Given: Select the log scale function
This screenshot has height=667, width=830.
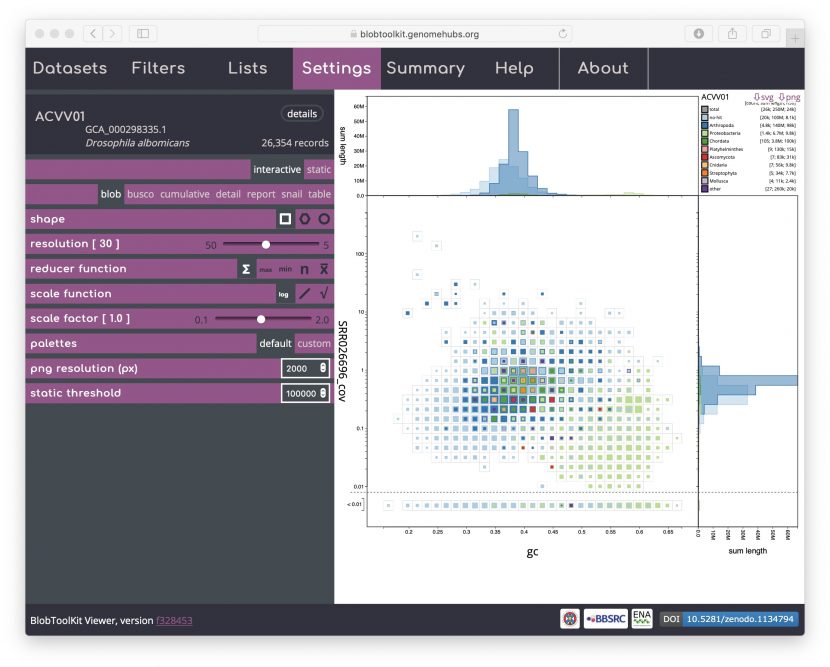Looking at the screenshot, I should click(285, 293).
